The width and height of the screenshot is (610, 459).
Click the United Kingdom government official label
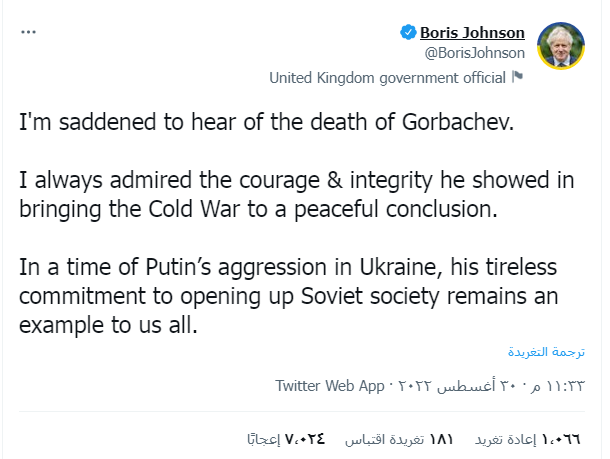pyautogui.click(x=388, y=76)
